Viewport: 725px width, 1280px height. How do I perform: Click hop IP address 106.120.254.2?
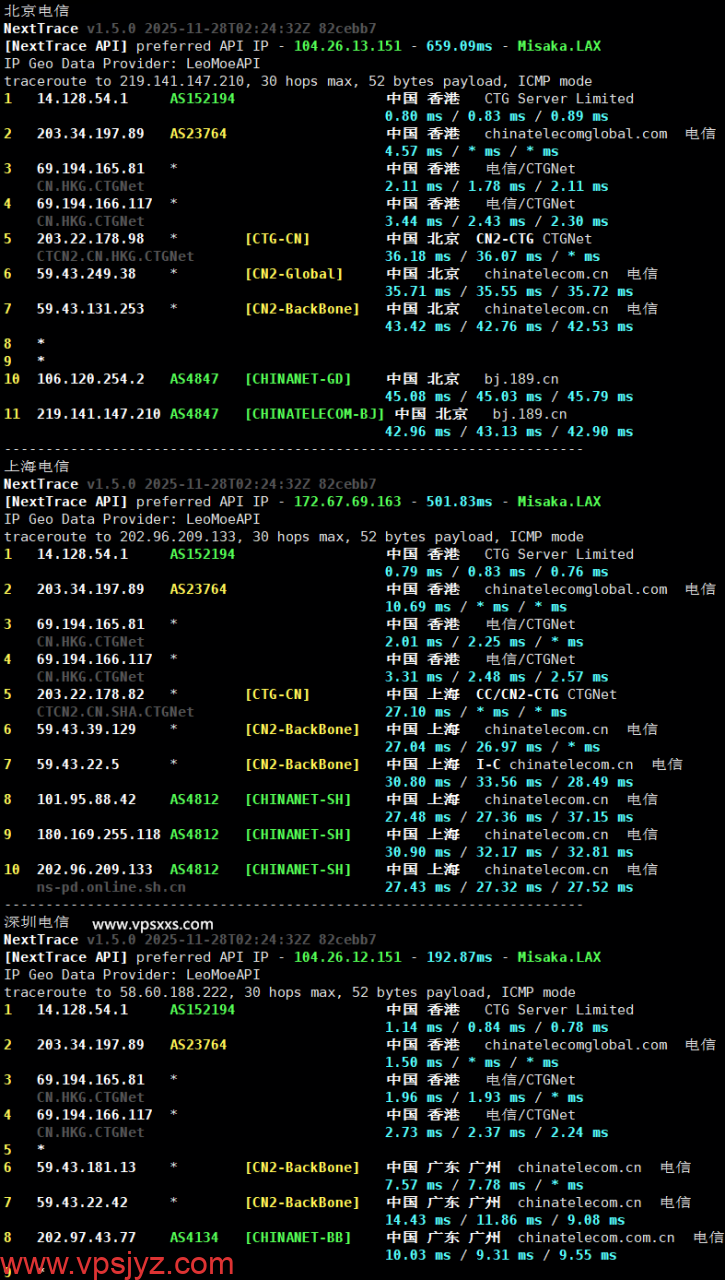(90, 379)
